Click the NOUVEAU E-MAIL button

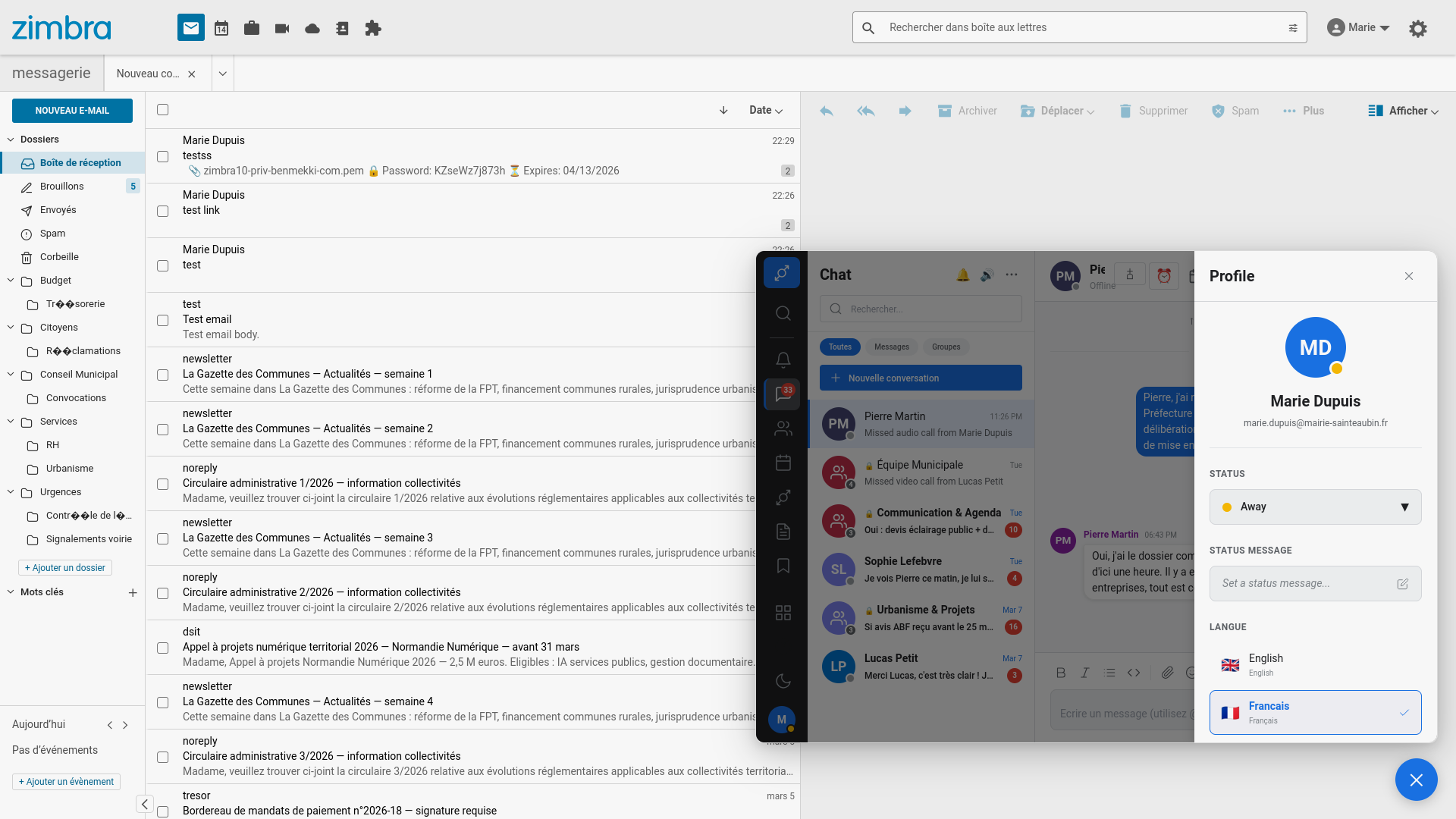click(x=72, y=110)
